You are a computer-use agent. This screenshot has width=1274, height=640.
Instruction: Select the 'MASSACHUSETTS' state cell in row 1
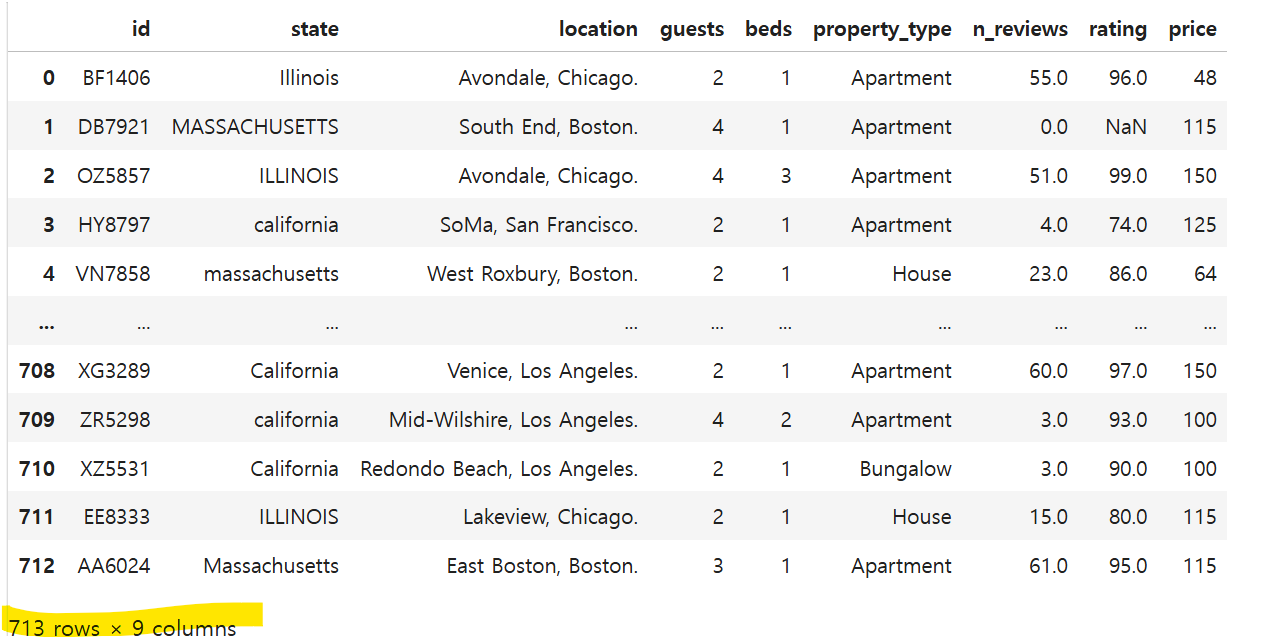[x=255, y=127]
